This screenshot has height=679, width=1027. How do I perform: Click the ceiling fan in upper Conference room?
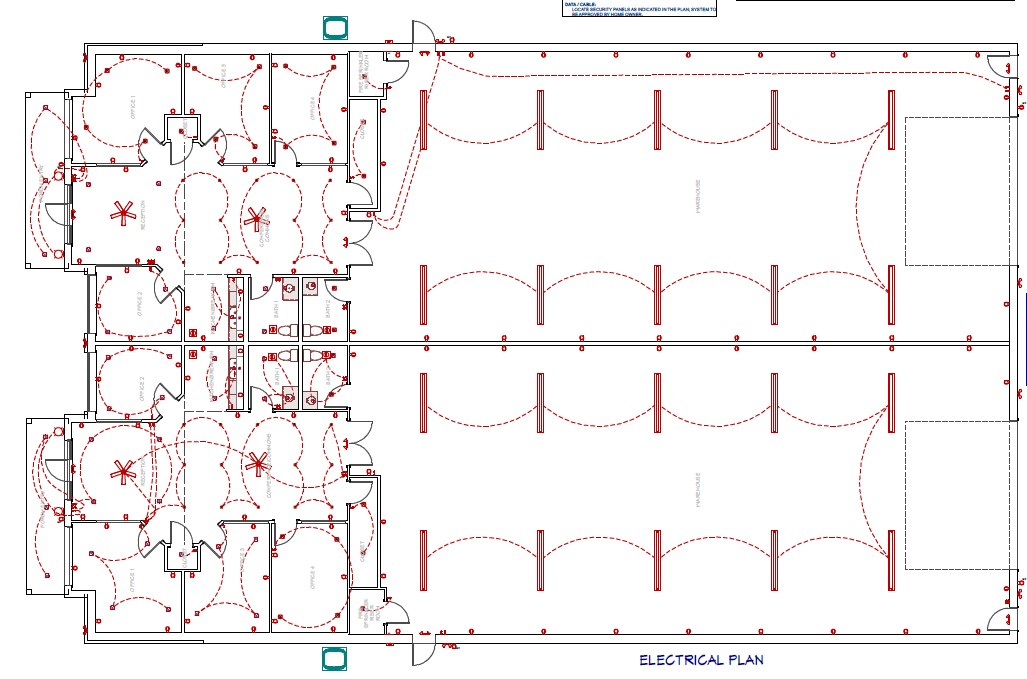[255, 219]
